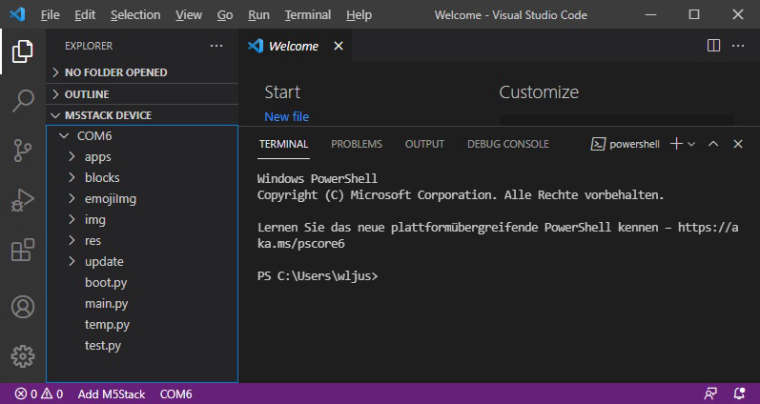Viewport: 760px width, 404px height.
Task: Click Add M5Stack in status bar
Action: click(111, 394)
